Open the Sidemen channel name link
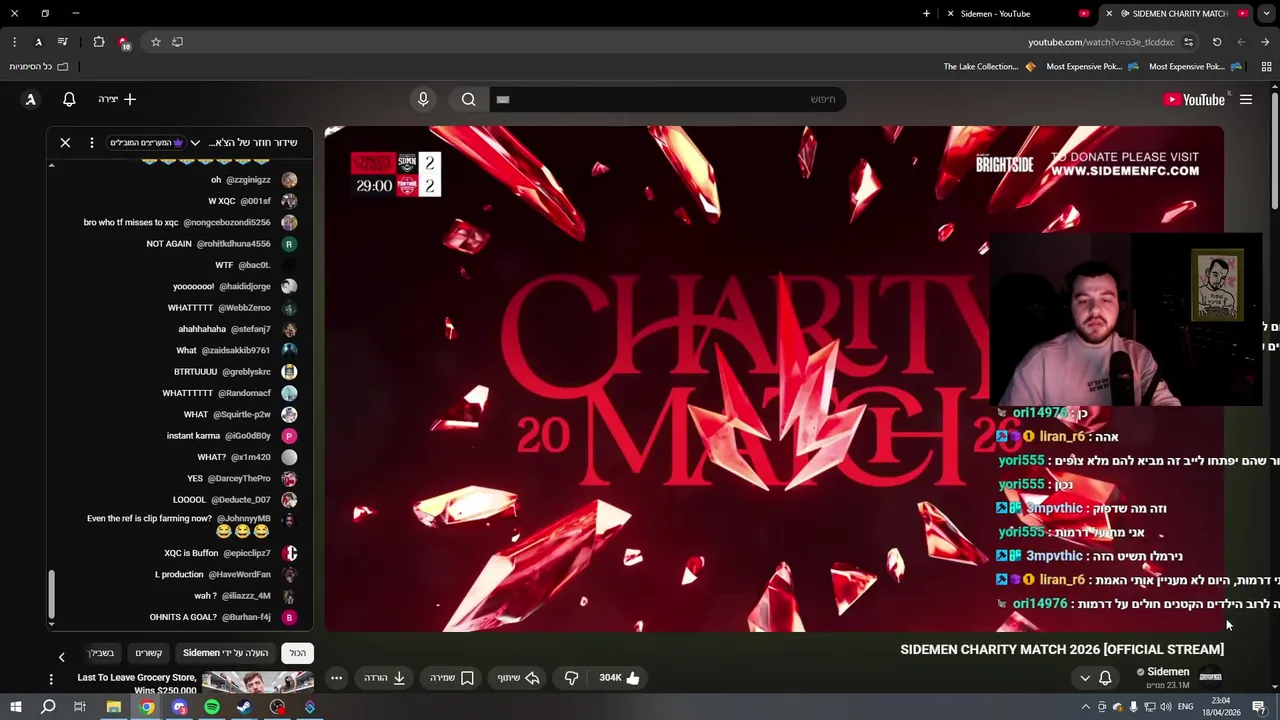The height and width of the screenshot is (720, 1280). coord(1168,672)
